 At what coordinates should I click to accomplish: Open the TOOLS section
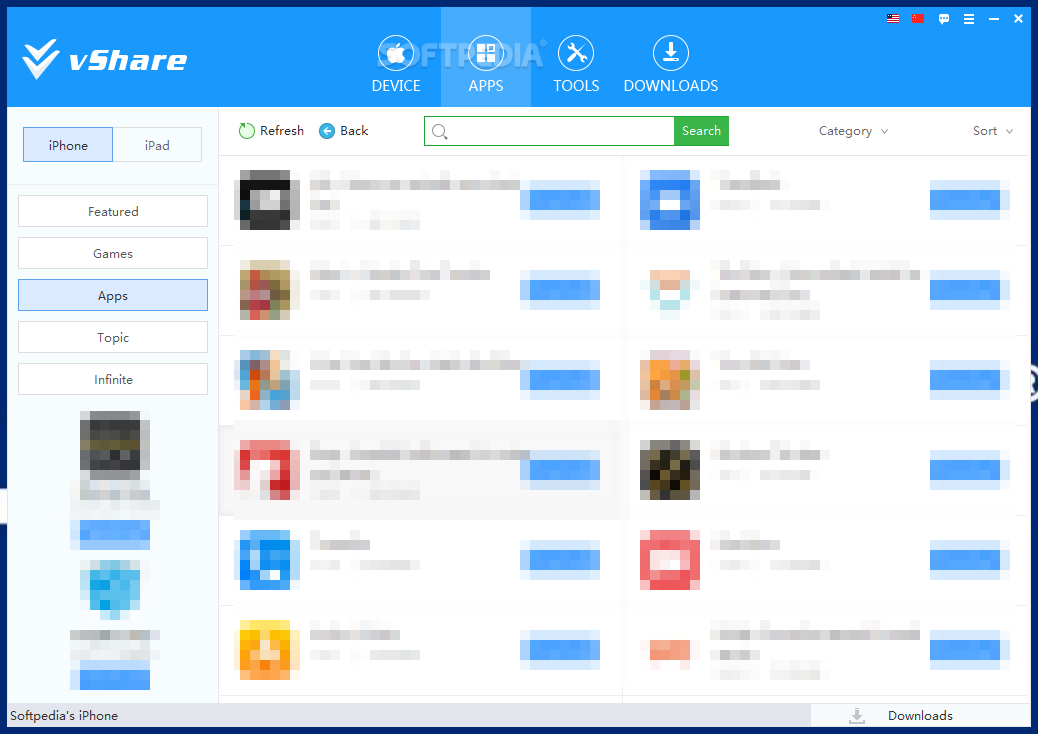coord(576,64)
